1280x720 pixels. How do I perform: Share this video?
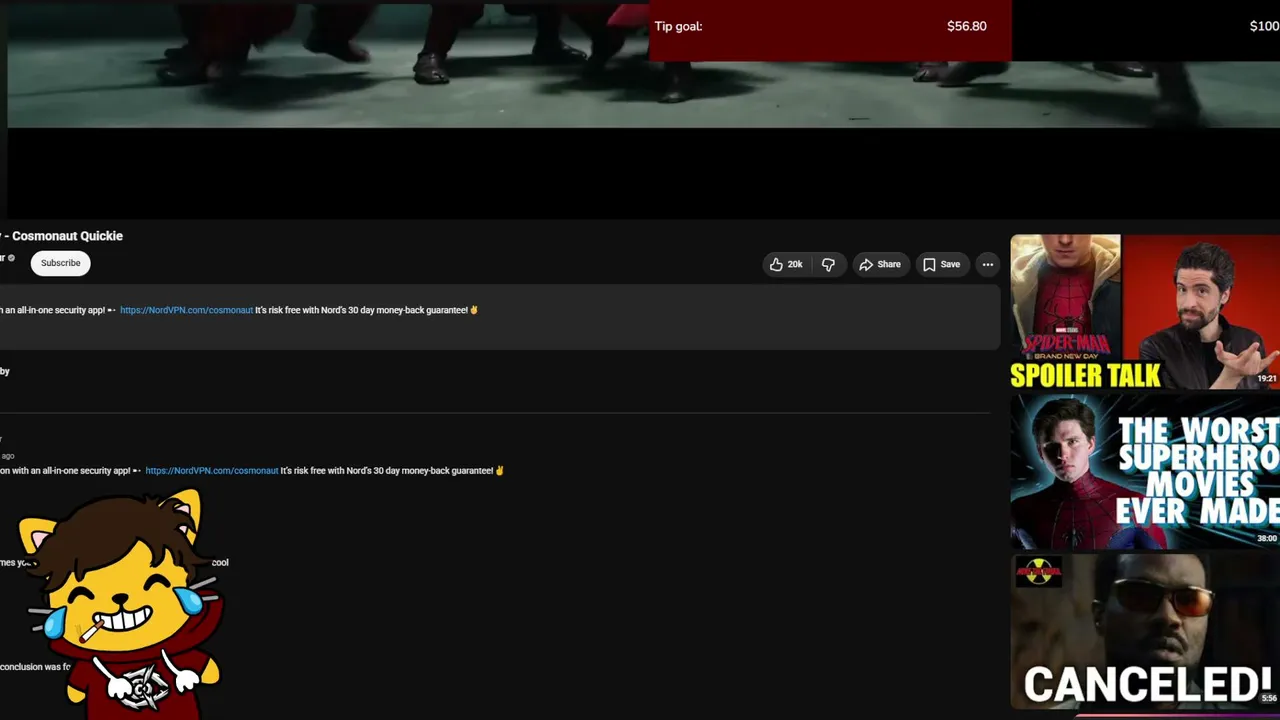880,264
